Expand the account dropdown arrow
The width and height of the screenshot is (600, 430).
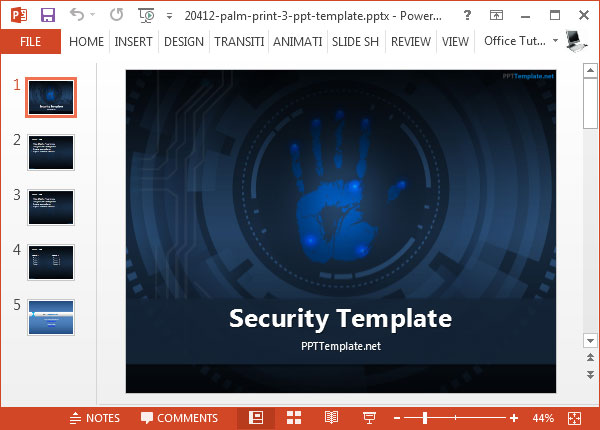[555, 40]
